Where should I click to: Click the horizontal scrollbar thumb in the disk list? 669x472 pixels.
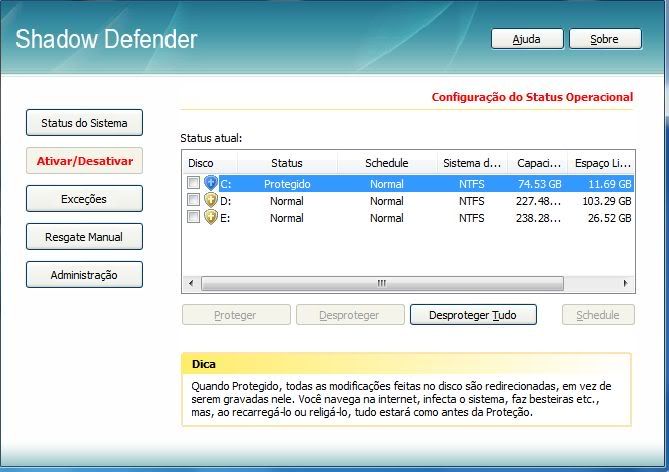tap(382, 283)
